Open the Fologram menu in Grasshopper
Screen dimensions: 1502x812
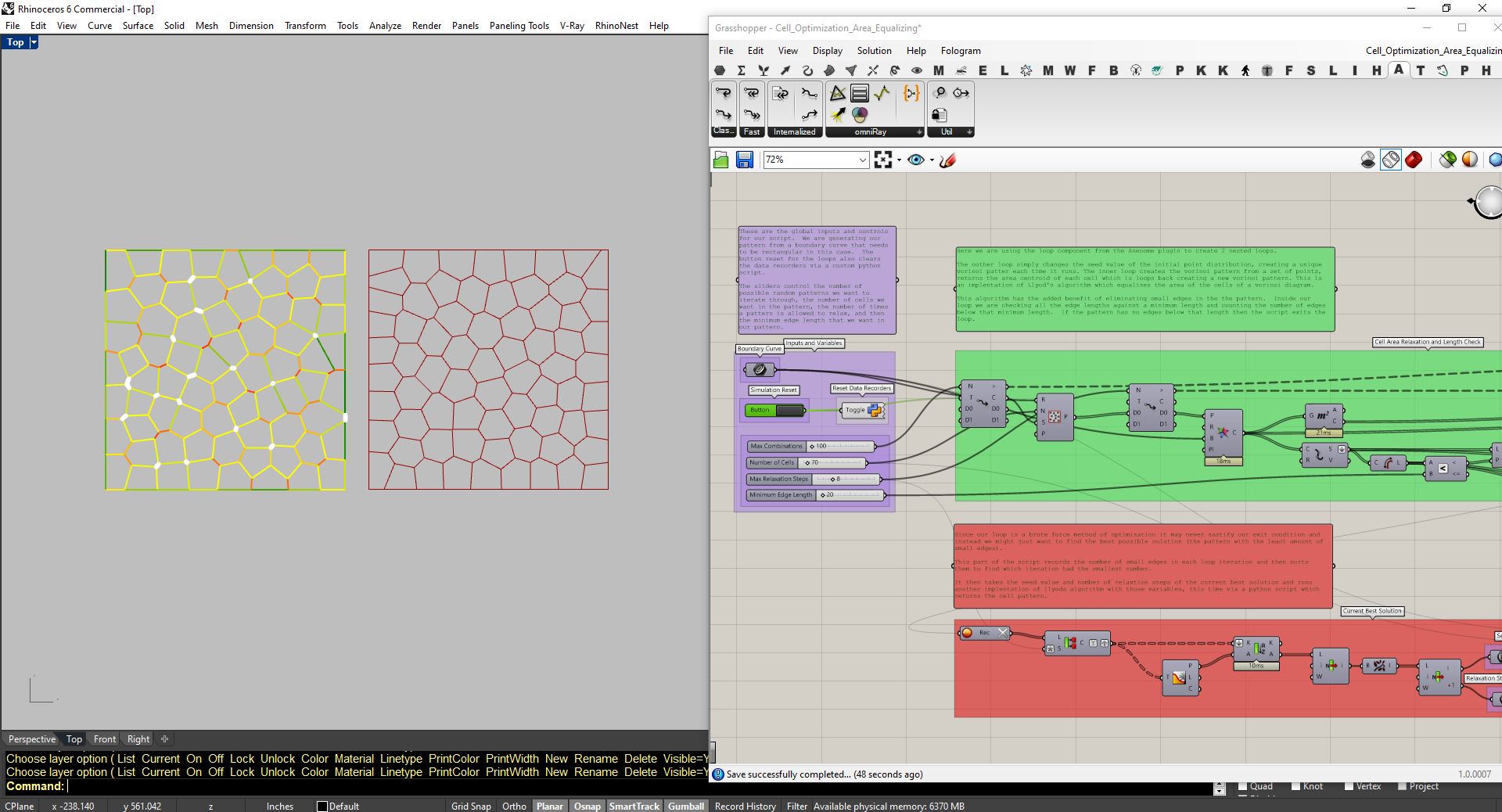click(960, 50)
